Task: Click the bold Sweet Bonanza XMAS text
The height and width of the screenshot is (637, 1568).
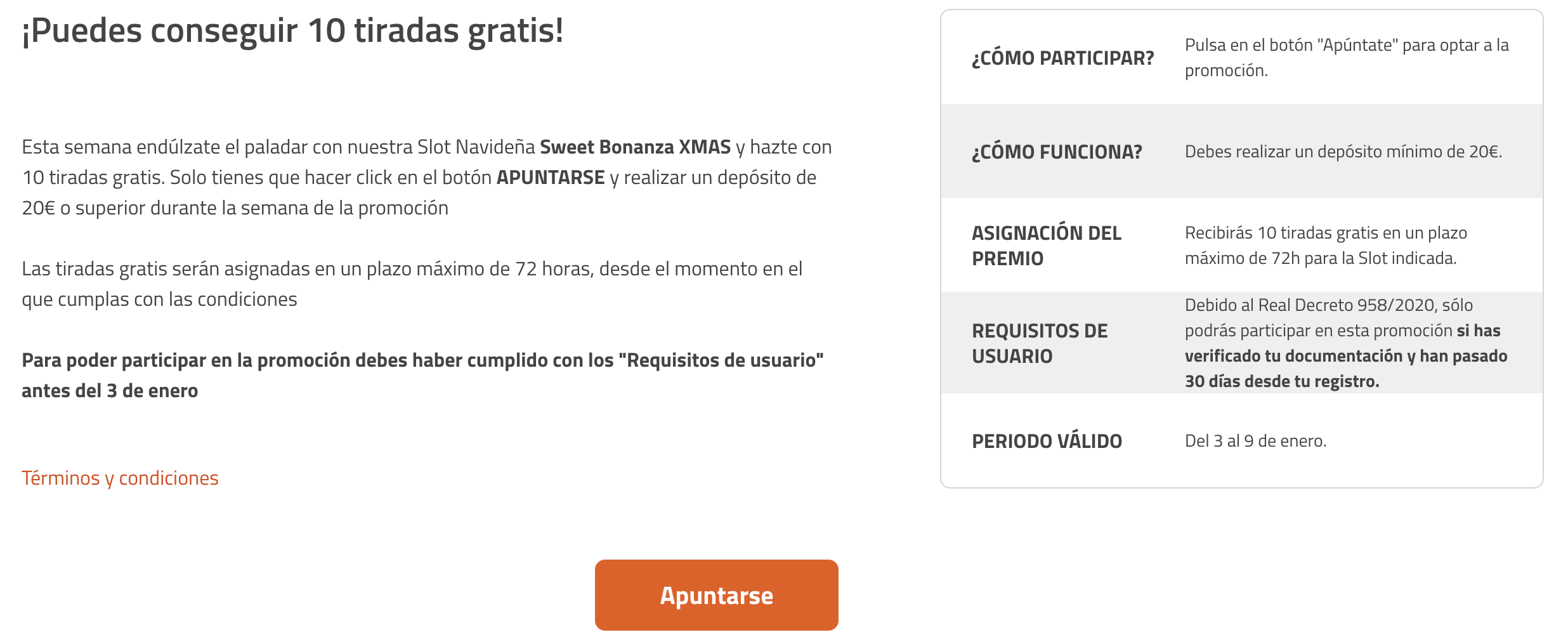Action: [x=635, y=147]
